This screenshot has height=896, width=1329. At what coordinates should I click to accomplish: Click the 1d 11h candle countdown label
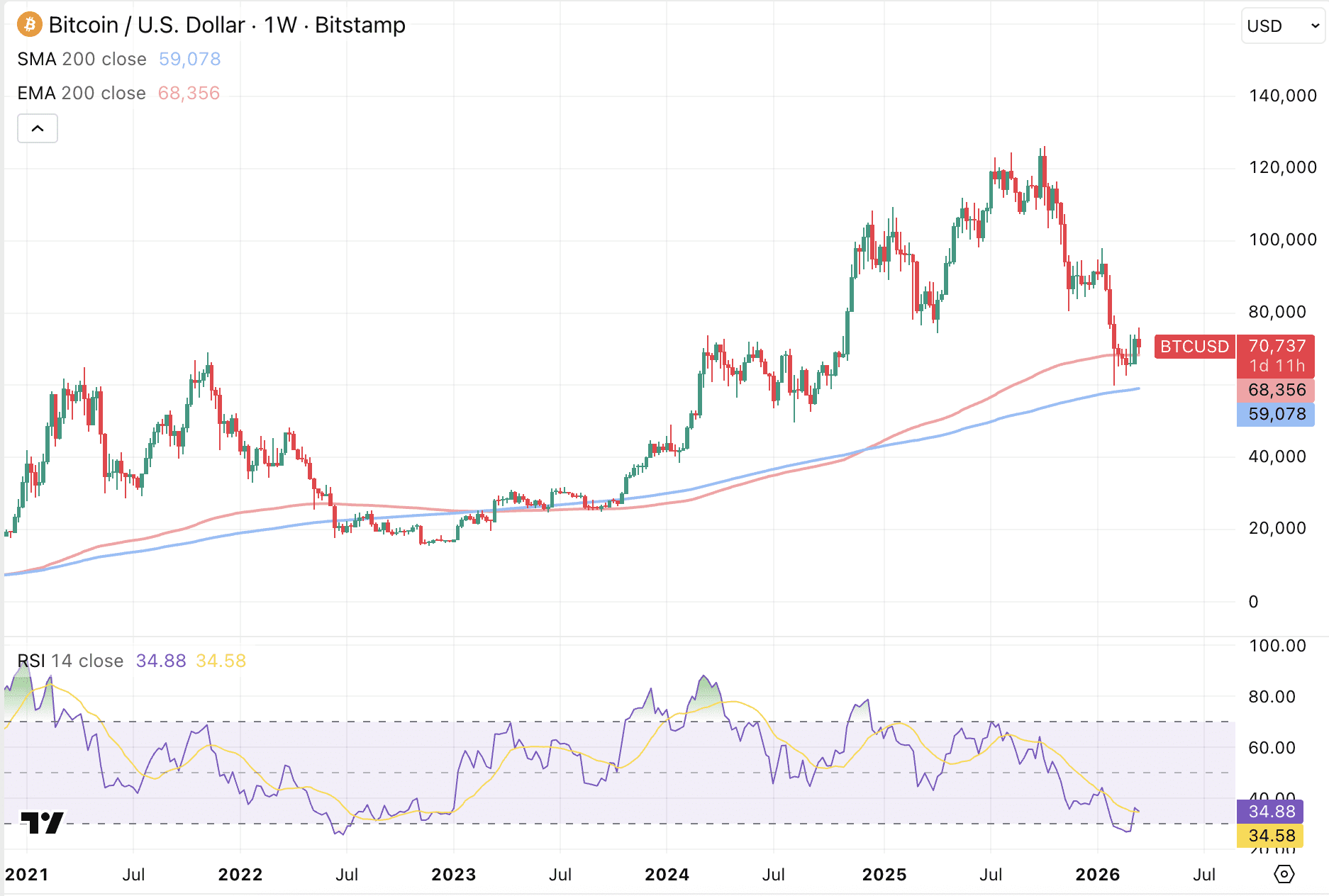[1276, 366]
